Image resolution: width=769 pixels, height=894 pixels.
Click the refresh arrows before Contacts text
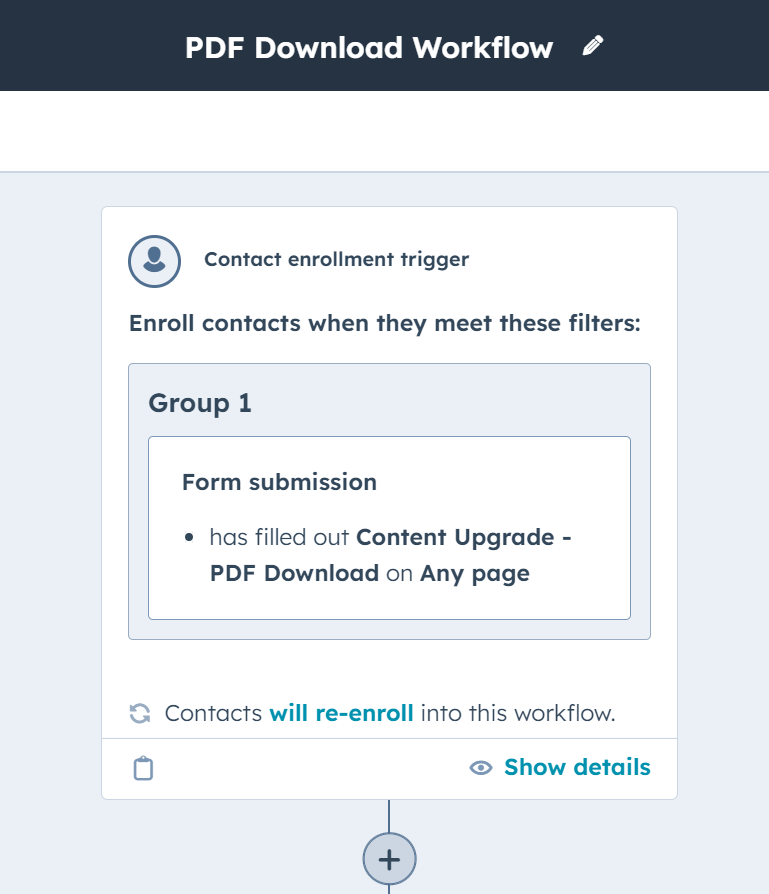(x=142, y=712)
